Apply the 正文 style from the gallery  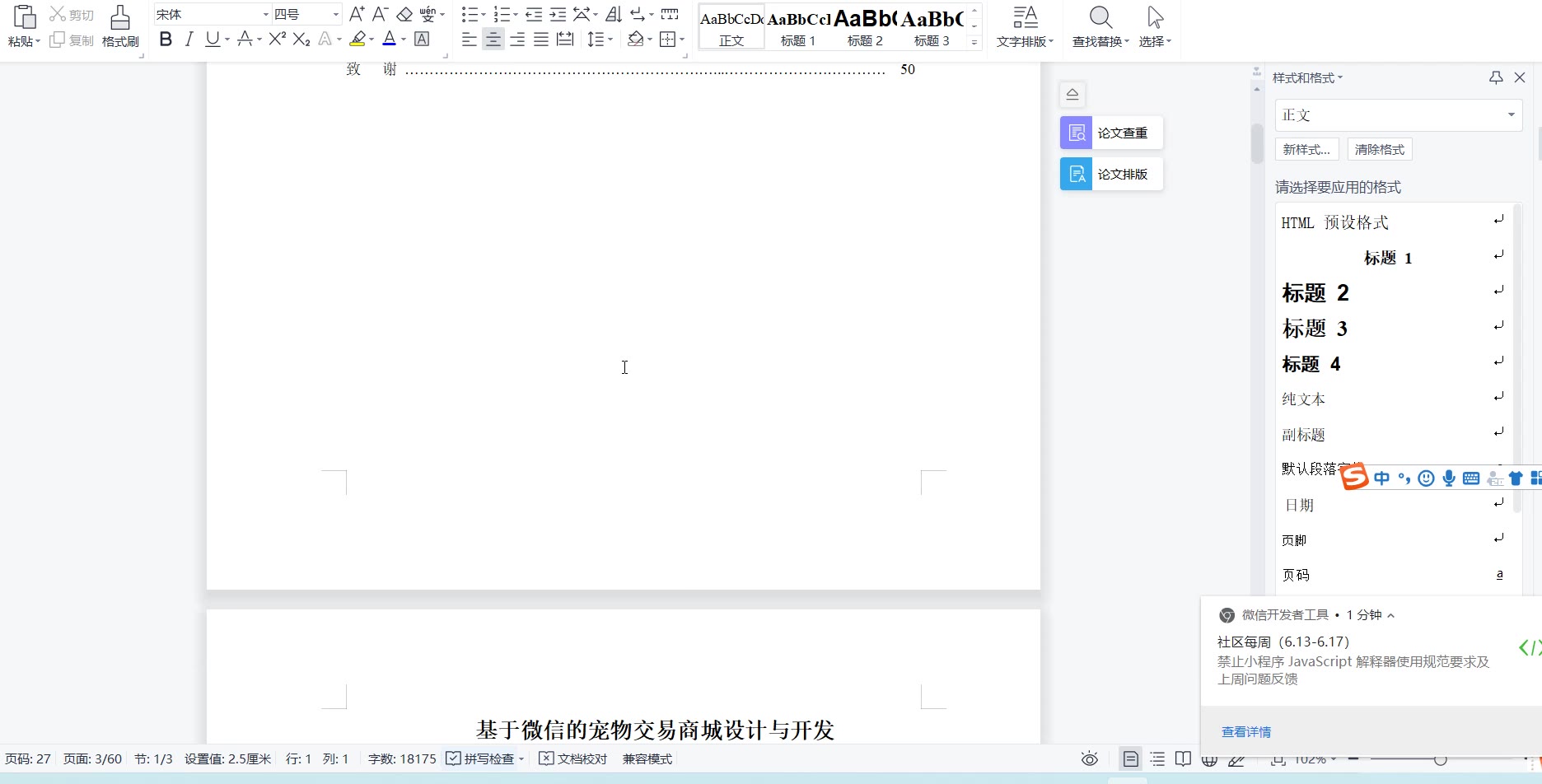[731, 26]
